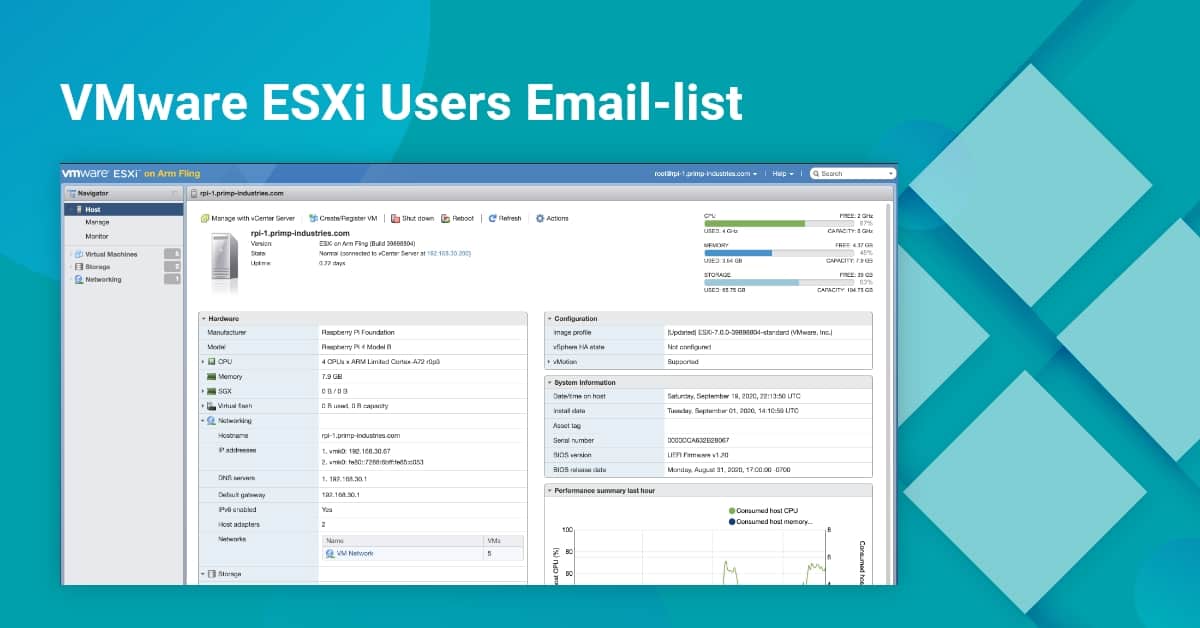Click the SGX icon in Hardware
1200x628 pixels.
pyautogui.click(x=211, y=391)
